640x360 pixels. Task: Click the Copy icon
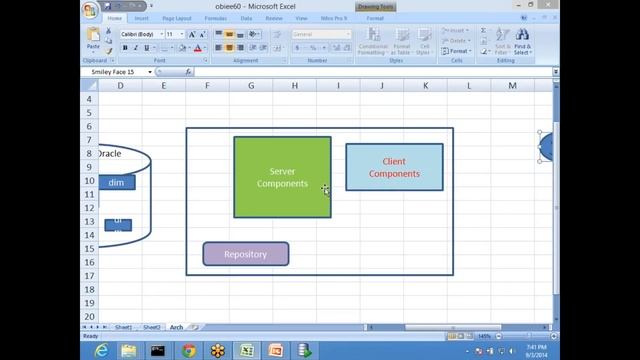point(109,41)
